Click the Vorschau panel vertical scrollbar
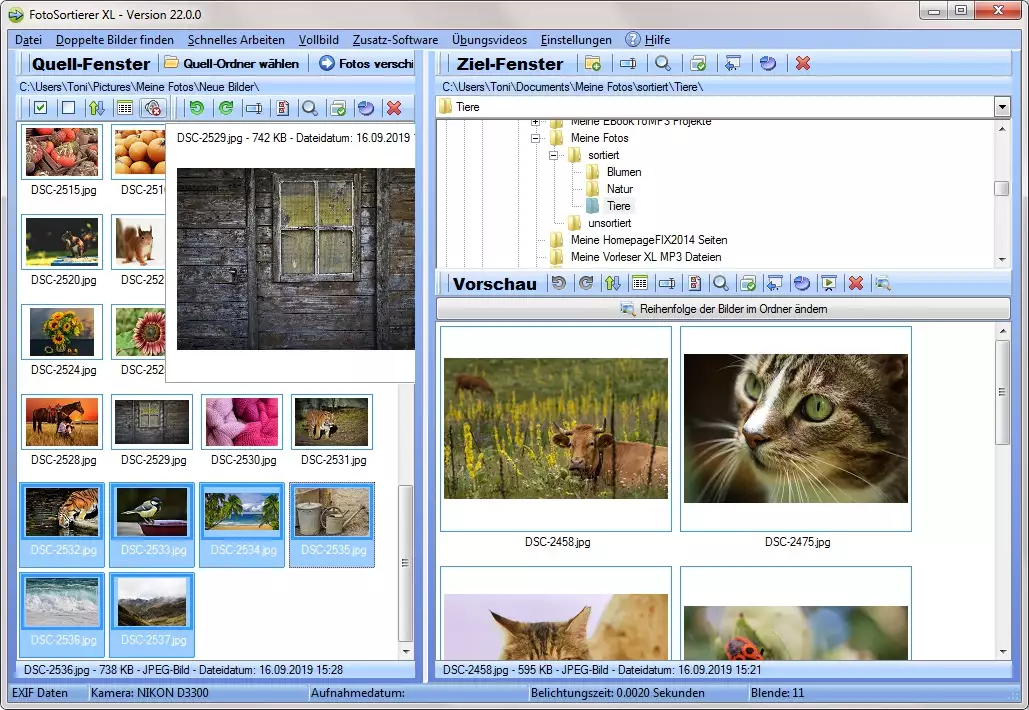This screenshot has height=710, width=1029. [x=1002, y=390]
